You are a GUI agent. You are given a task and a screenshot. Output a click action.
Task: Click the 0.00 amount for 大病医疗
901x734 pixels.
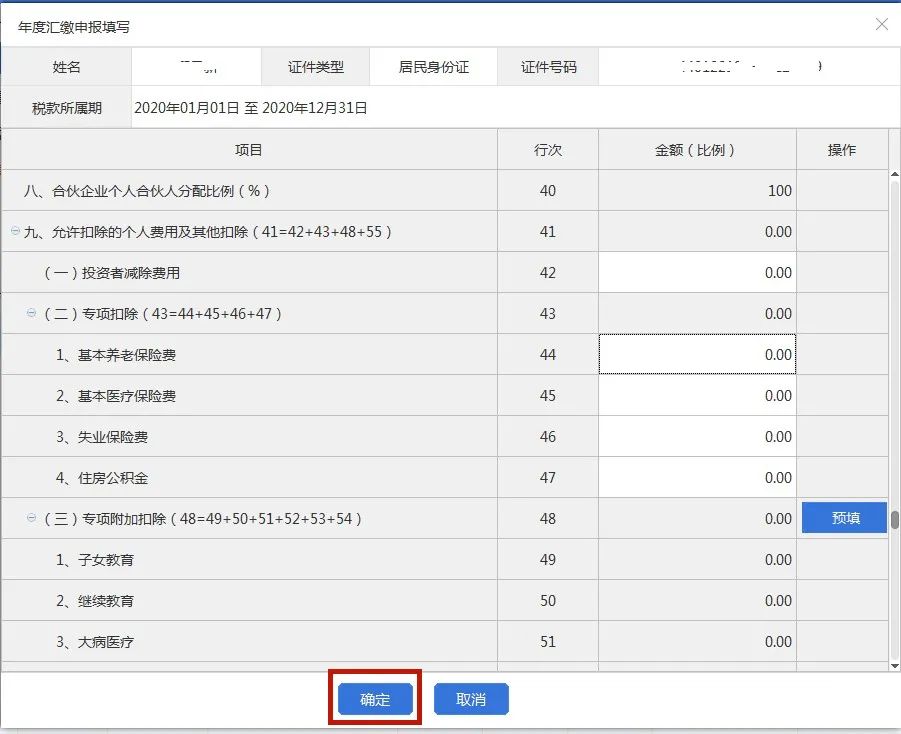point(778,641)
